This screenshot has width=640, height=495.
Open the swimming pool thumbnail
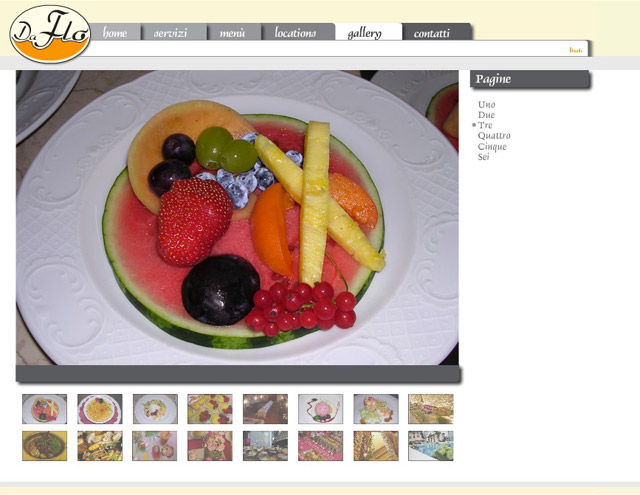point(431,446)
